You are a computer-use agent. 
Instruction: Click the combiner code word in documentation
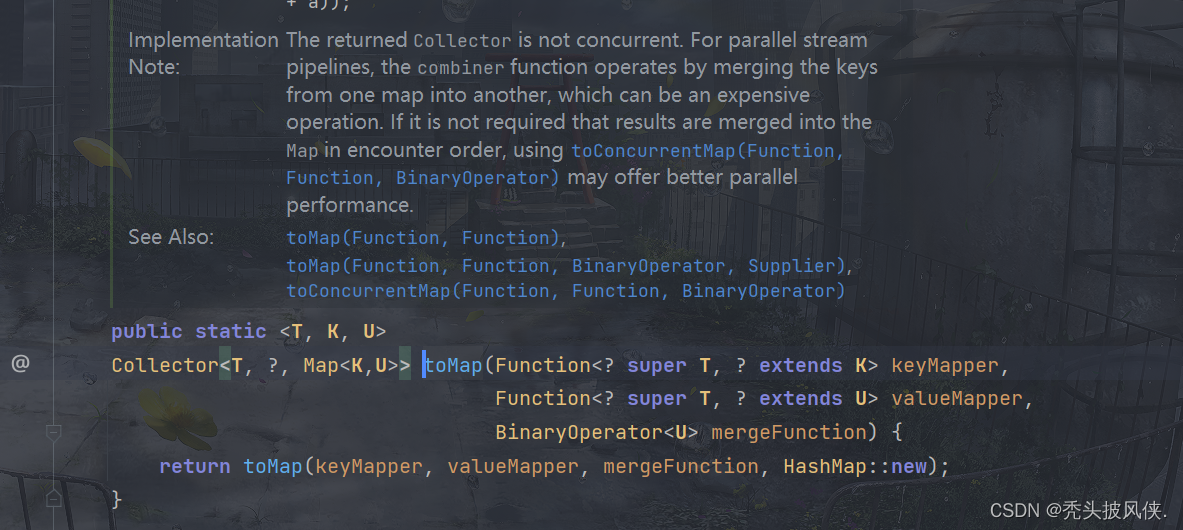pyautogui.click(x=460, y=68)
